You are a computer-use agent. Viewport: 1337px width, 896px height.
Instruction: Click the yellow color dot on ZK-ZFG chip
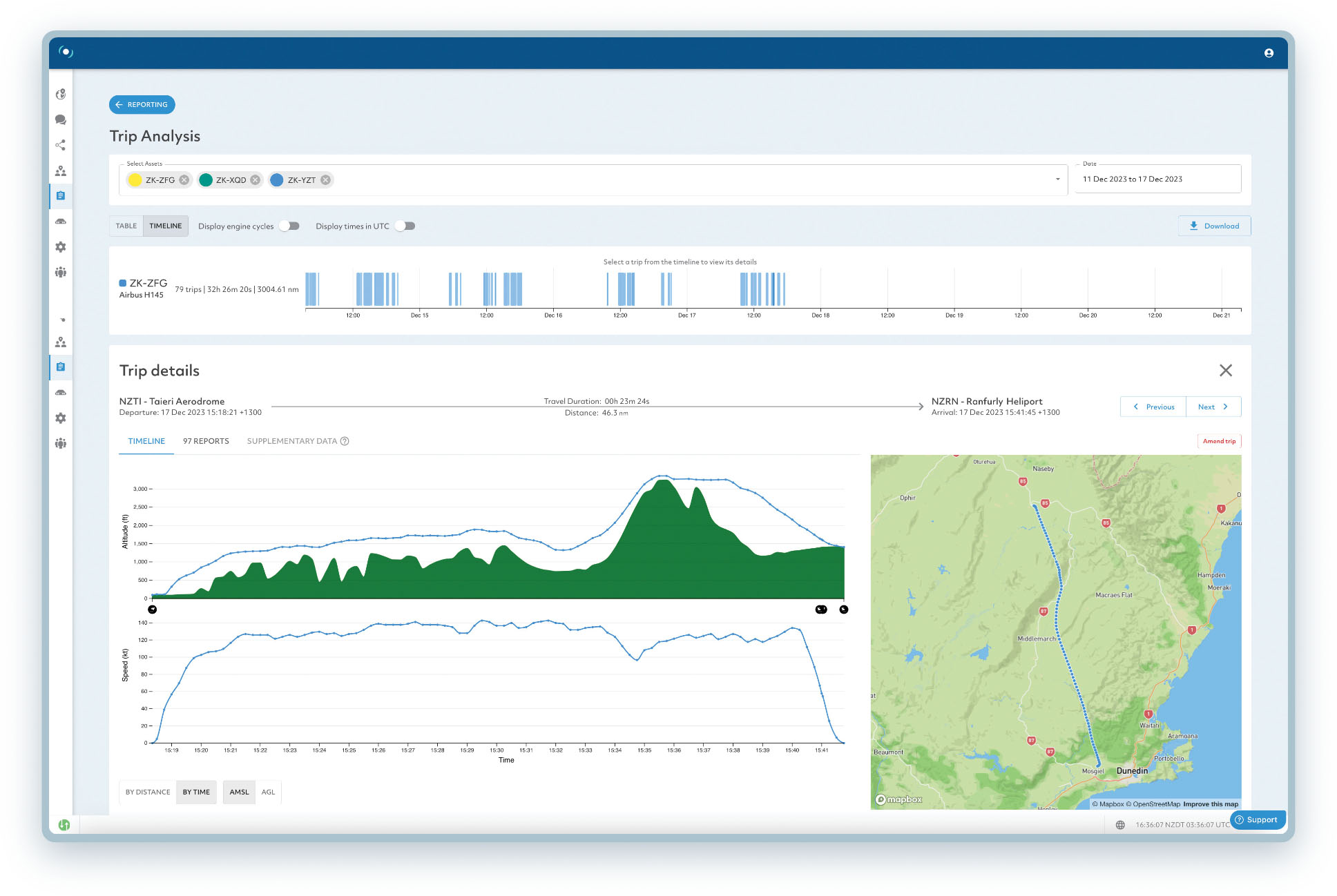click(x=134, y=179)
